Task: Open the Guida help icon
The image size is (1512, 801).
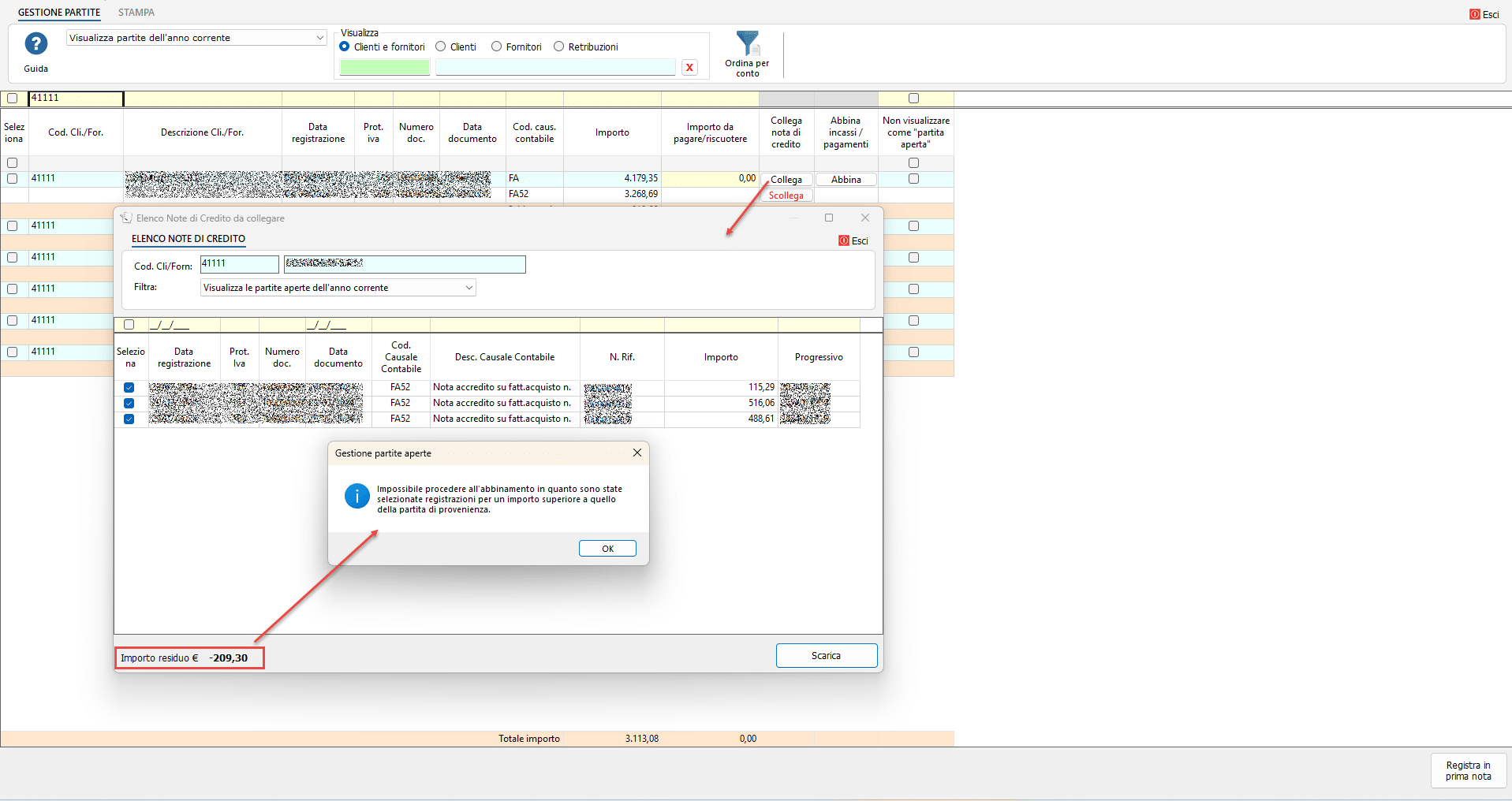Action: pyautogui.click(x=35, y=44)
